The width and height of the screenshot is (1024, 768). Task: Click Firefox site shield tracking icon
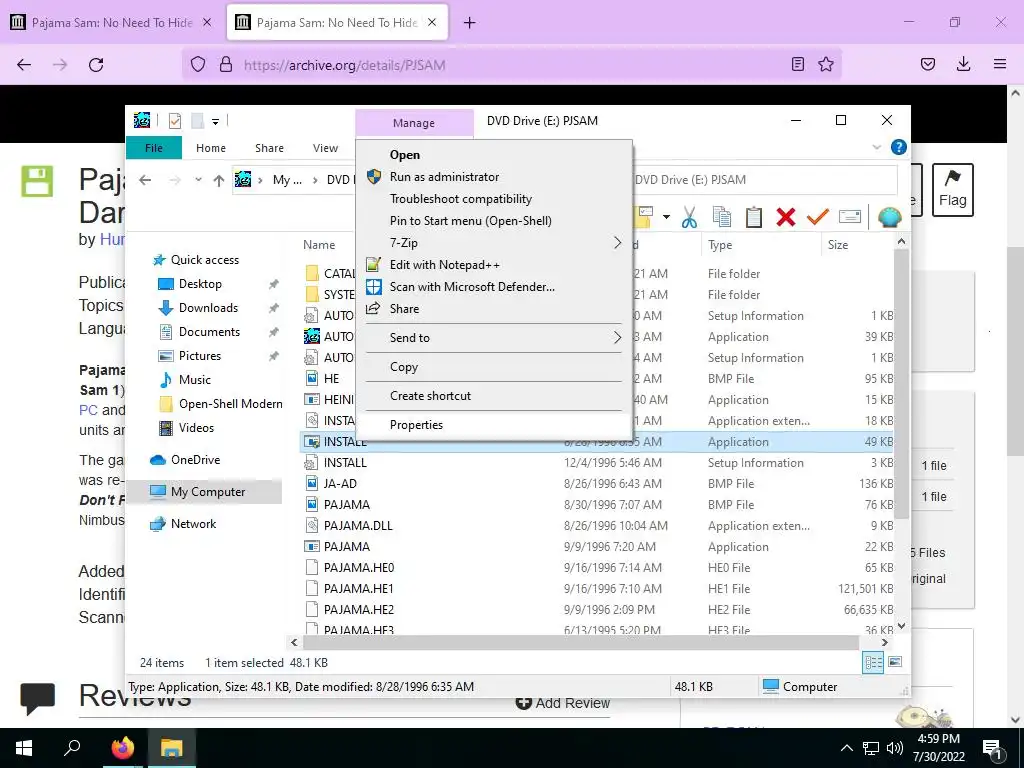pos(198,64)
